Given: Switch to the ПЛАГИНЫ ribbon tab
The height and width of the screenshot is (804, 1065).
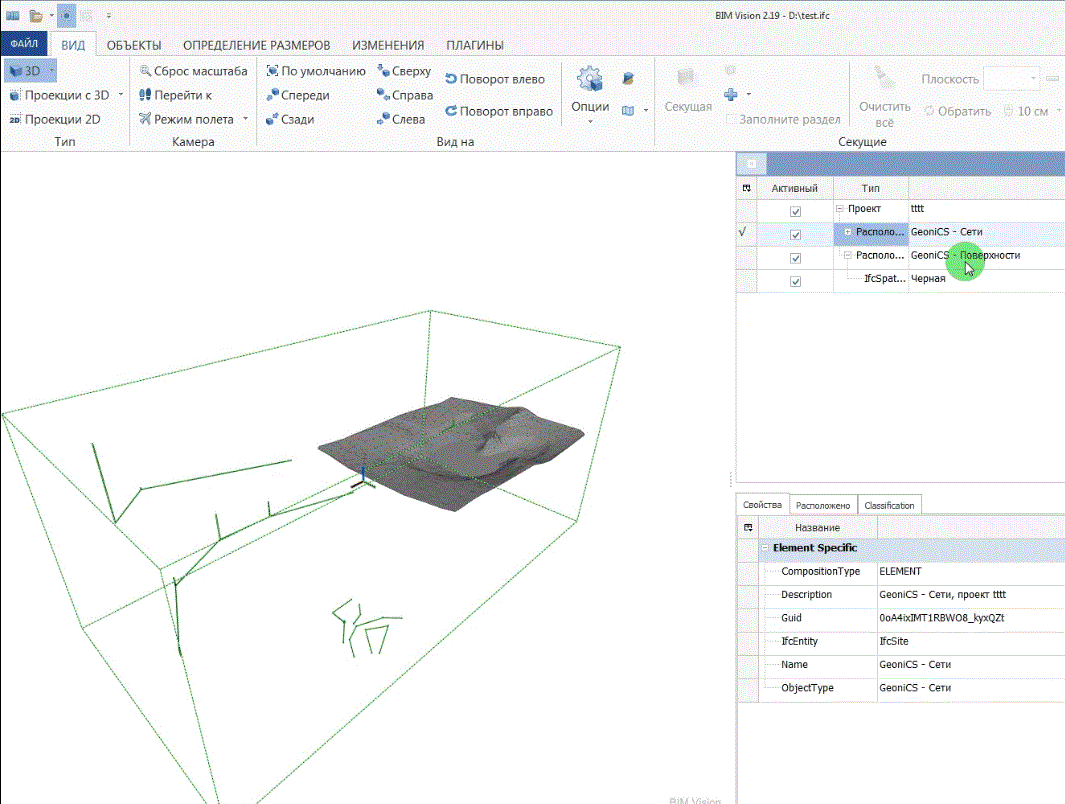Looking at the screenshot, I should [475, 45].
